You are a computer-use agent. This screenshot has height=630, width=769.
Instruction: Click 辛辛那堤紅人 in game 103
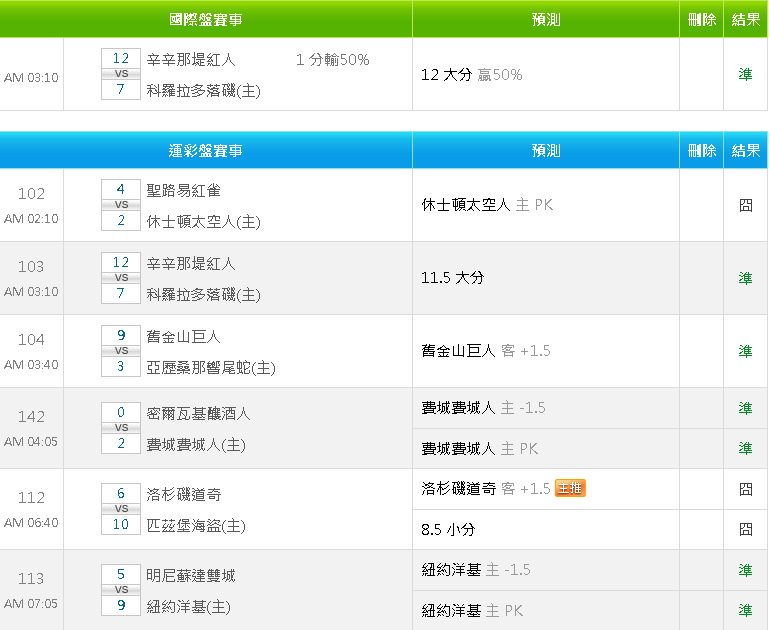pyautogui.click(x=191, y=263)
